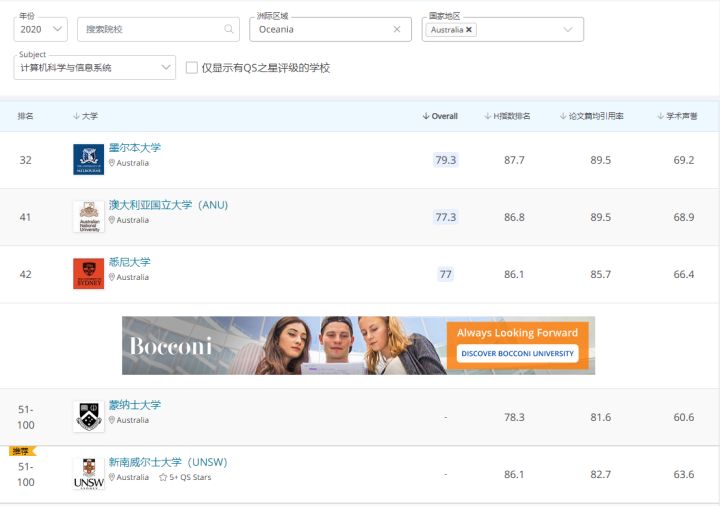Viewport: 720px width, 506px height.
Task: Click location pin icon under 蒙纳士大学
Action: coord(112,420)
